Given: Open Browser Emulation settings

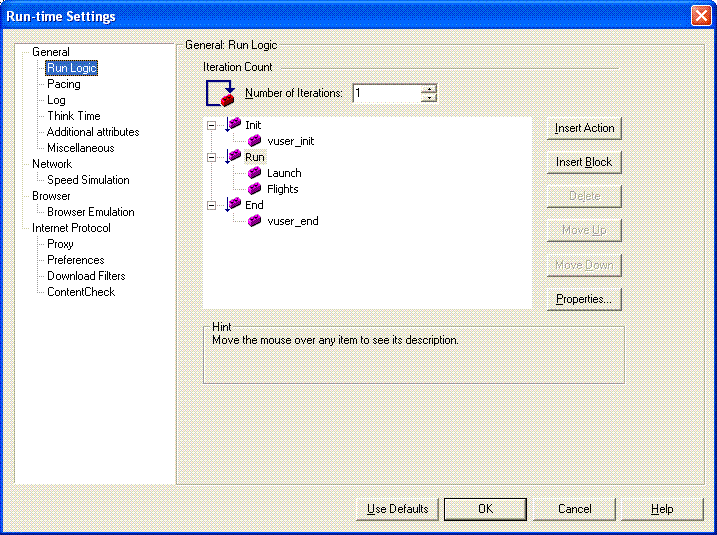Looking at the screenshot, I should click(x=91, y=212).
